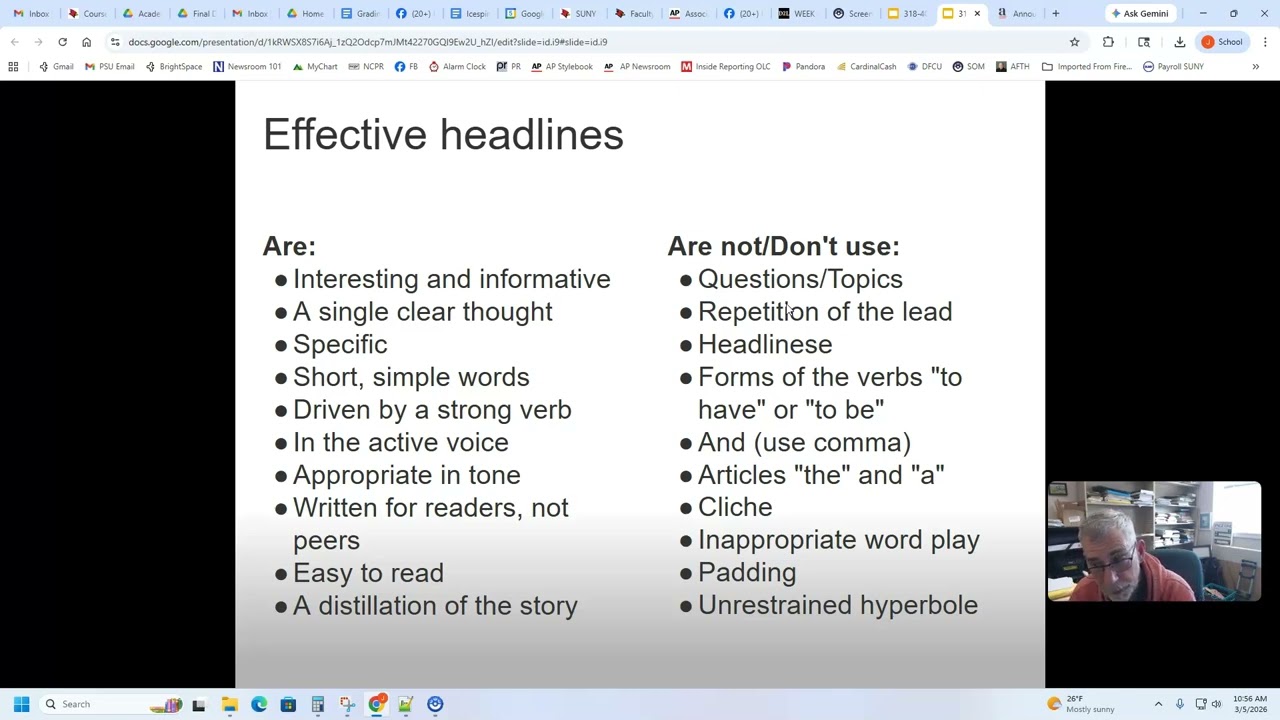Screen dimensions: 1280x720
Task: Click the 'Effective headlines' slide title
Action: [443, 135]
